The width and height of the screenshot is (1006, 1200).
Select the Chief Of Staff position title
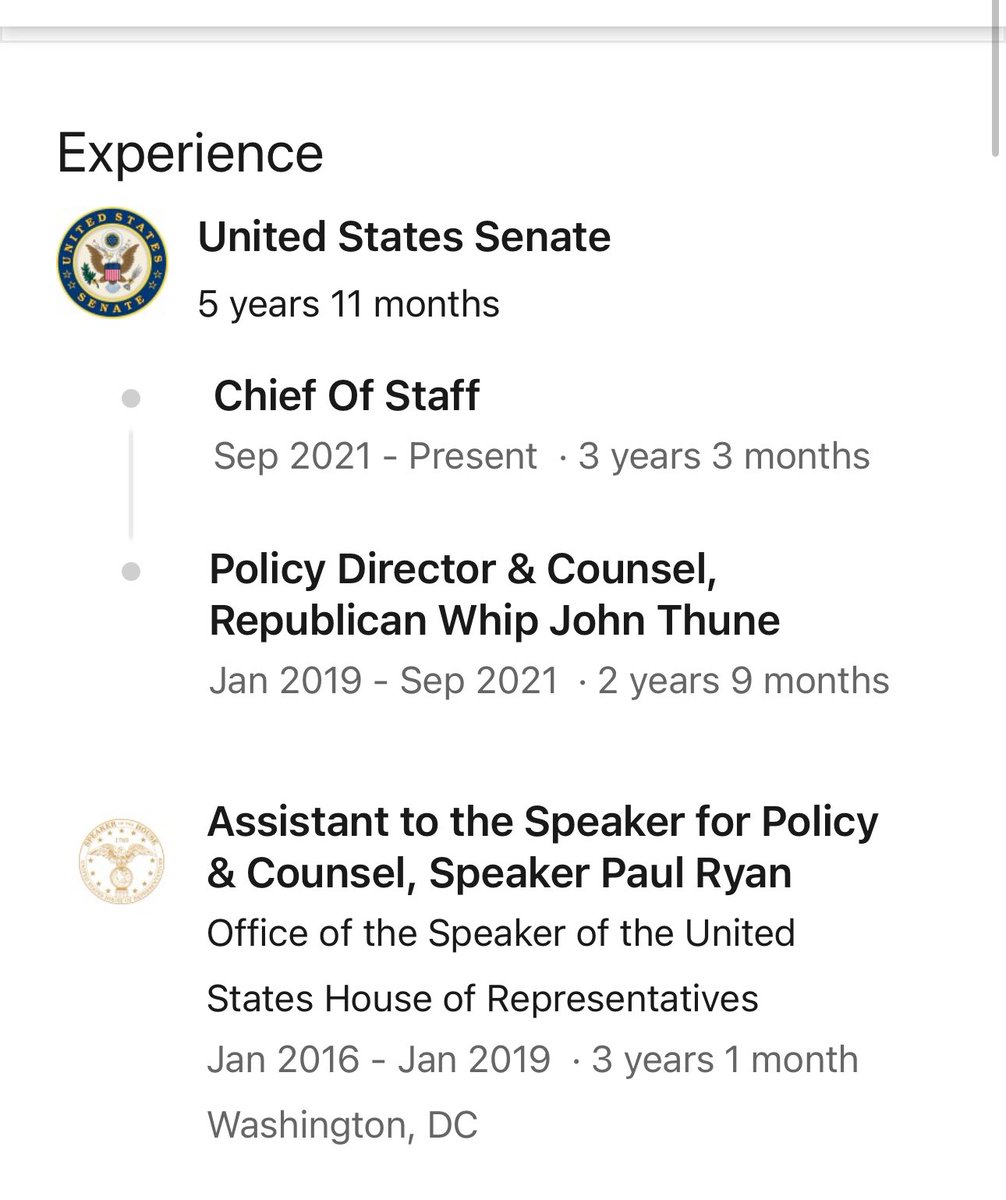[x=346, y=396]
